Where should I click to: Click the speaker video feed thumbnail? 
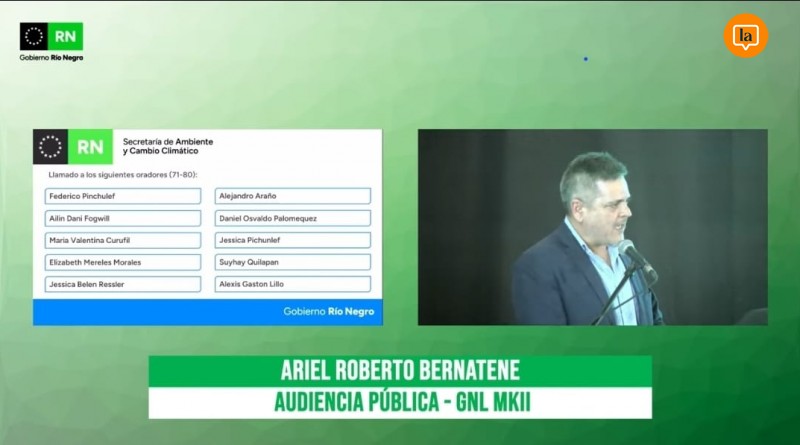[x=592, y=227]
